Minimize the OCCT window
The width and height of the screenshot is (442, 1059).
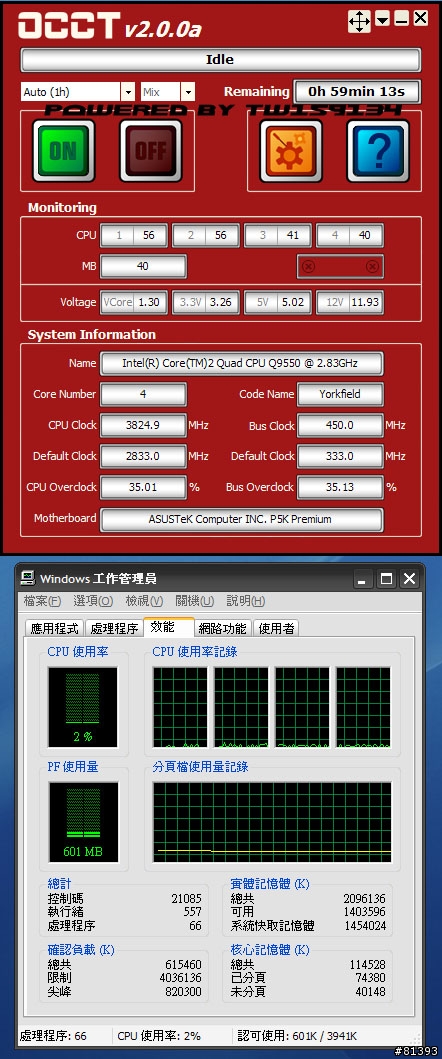(401, 20)
